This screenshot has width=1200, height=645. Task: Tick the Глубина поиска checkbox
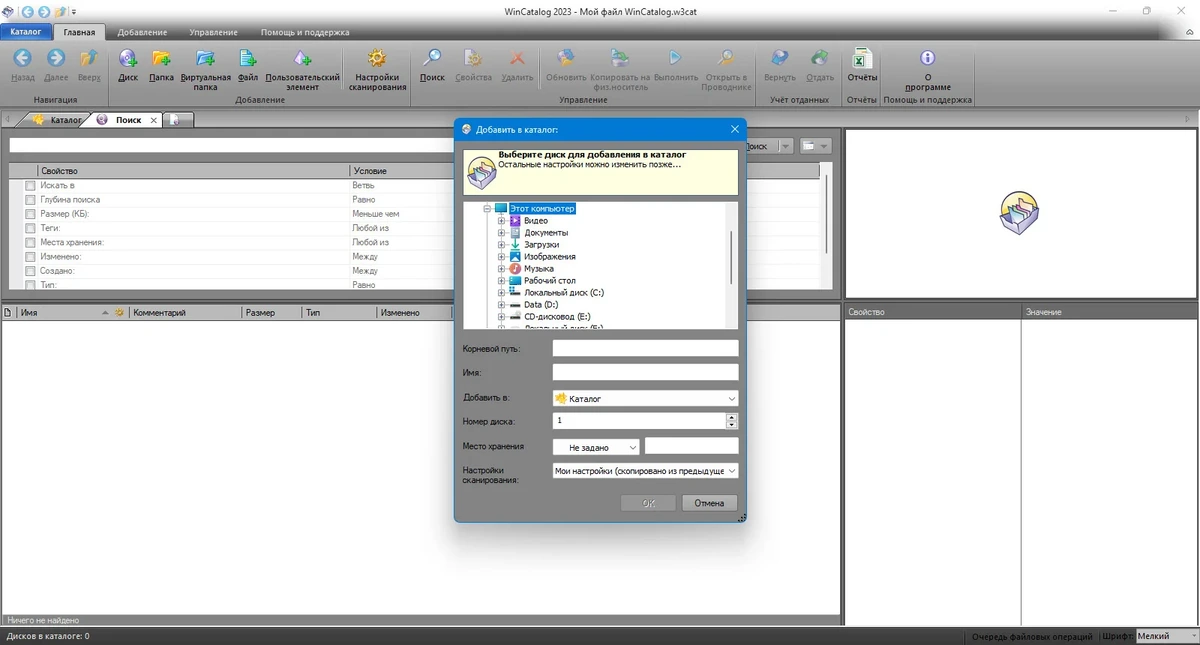[30, 200]
